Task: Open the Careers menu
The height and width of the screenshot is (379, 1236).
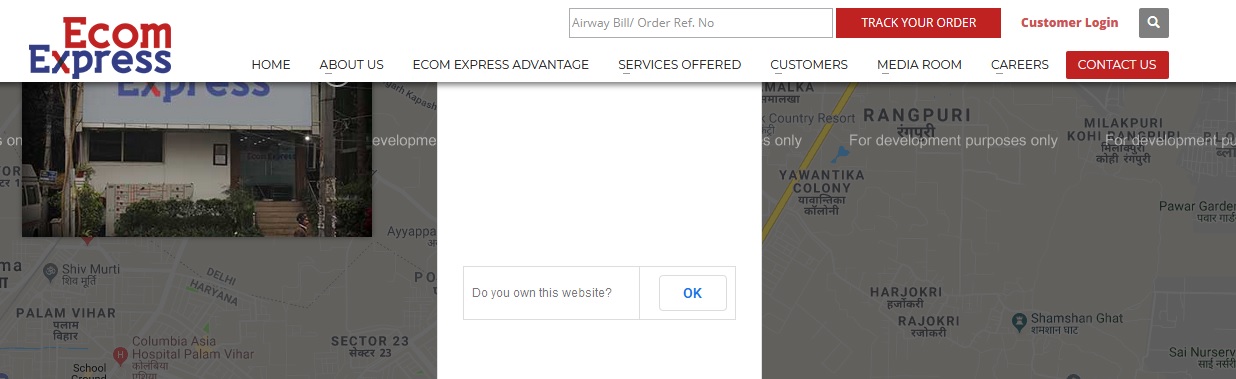Action: coord(1020,65)
